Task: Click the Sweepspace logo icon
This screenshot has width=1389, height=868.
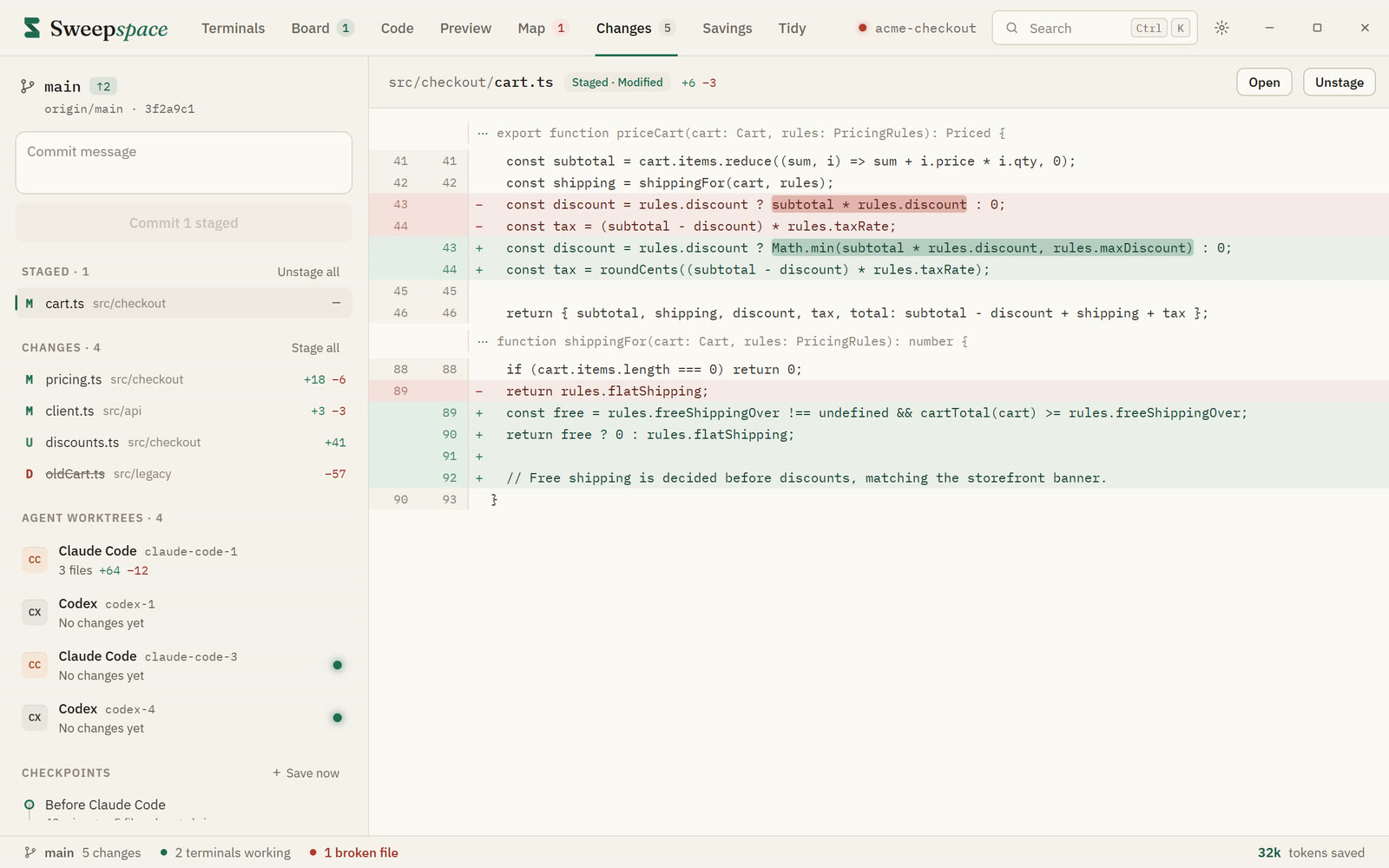Action: (x=32, y=28)
